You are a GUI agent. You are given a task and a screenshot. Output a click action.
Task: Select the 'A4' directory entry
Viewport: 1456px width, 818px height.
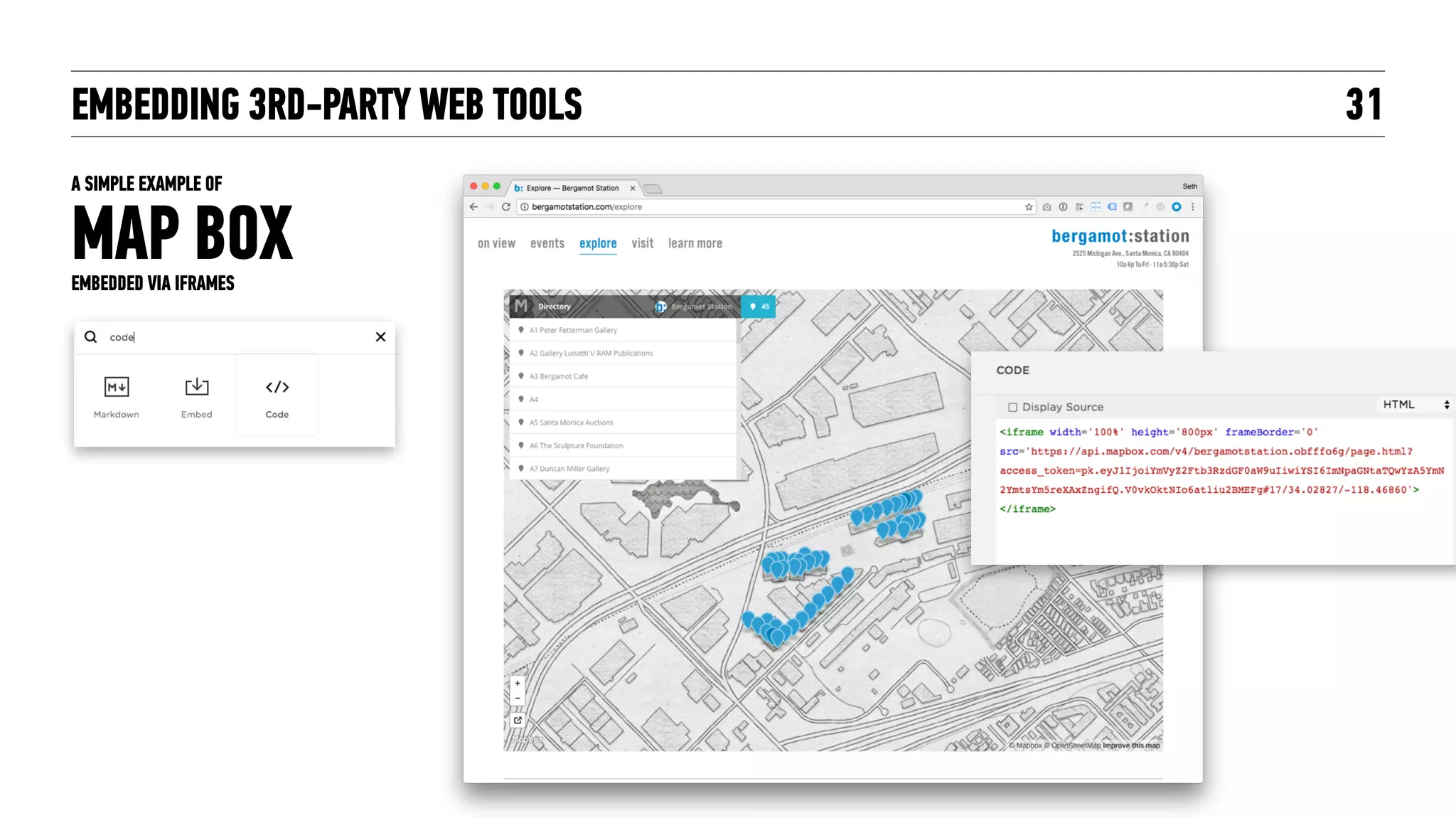623,399
